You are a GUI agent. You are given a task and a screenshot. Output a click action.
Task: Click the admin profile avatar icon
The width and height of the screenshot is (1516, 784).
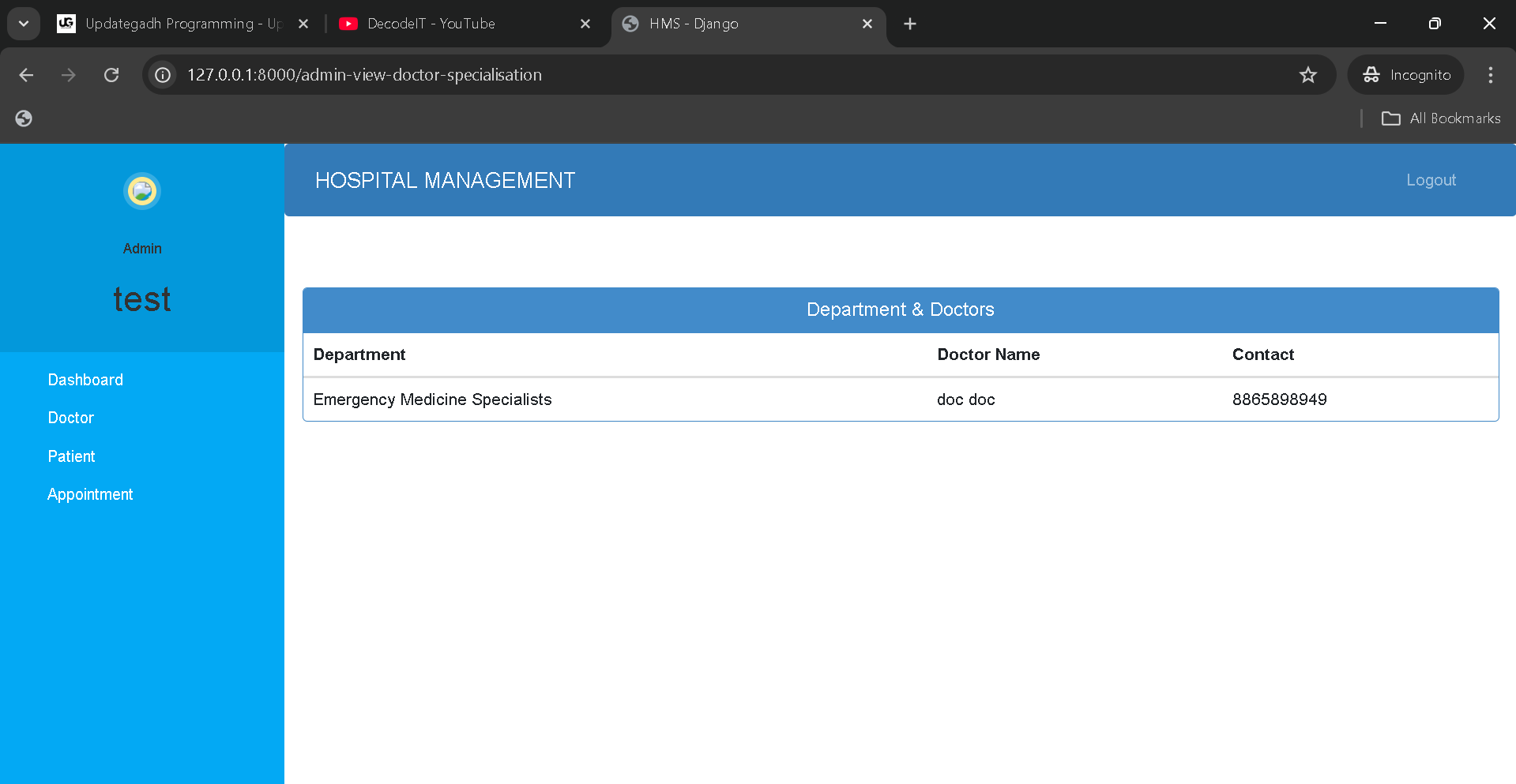tap(142, 191)
